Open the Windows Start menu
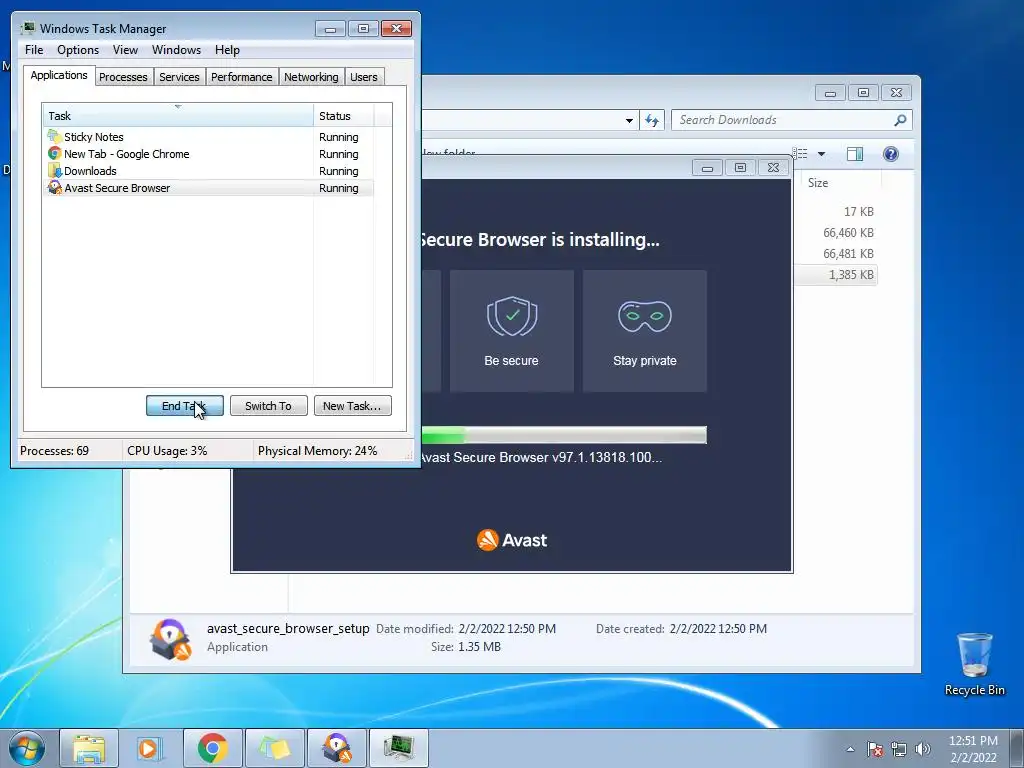 (x=27, y=748)
